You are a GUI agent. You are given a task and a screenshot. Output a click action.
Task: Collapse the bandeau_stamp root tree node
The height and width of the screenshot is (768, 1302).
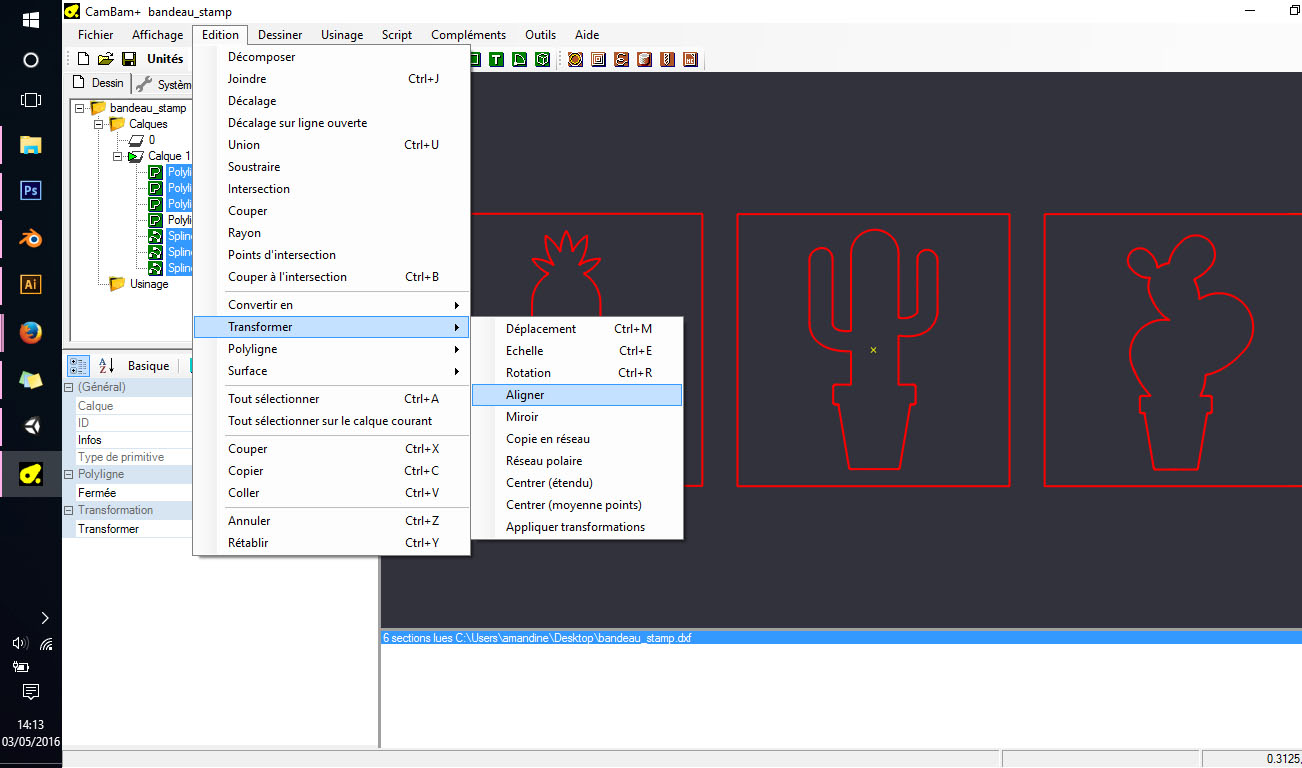[80, 108]
